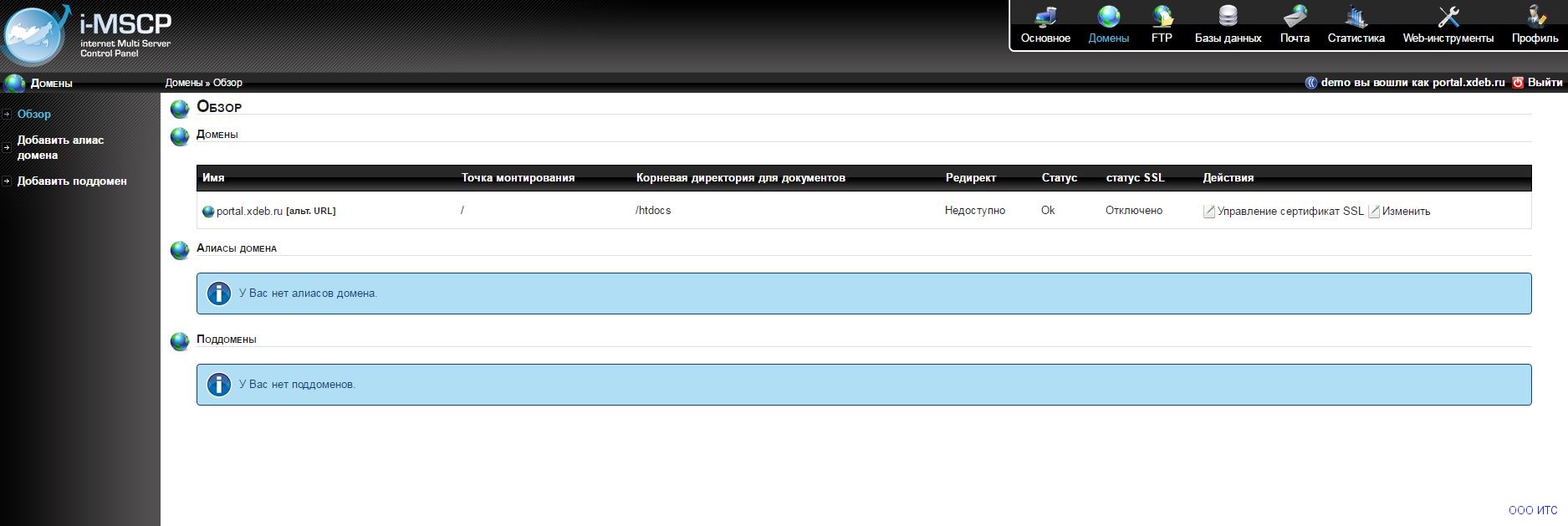This screenshot has width=1568, height=526.
Task: Click the Ok status value
Action: point(1048,211)
